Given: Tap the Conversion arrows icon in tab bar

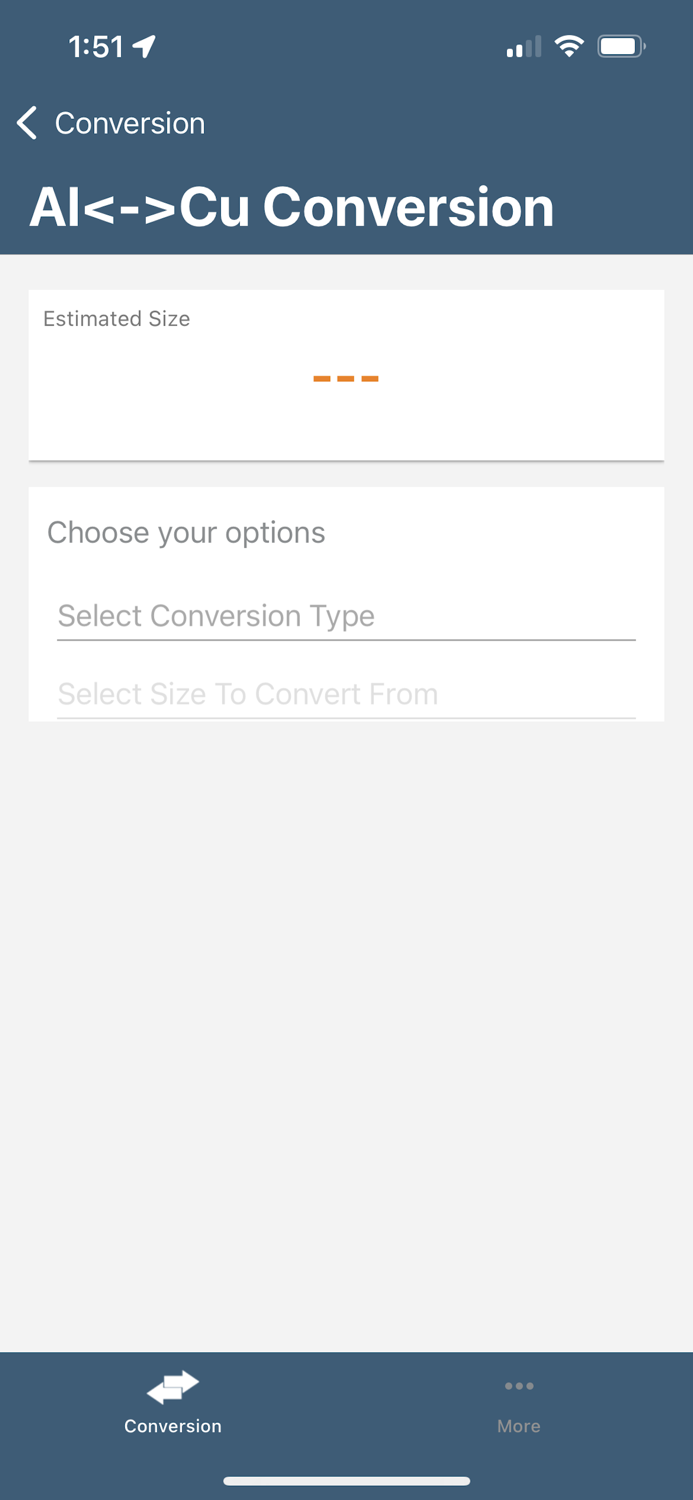Looking at the screenshot, I should tap(172, 1386).
